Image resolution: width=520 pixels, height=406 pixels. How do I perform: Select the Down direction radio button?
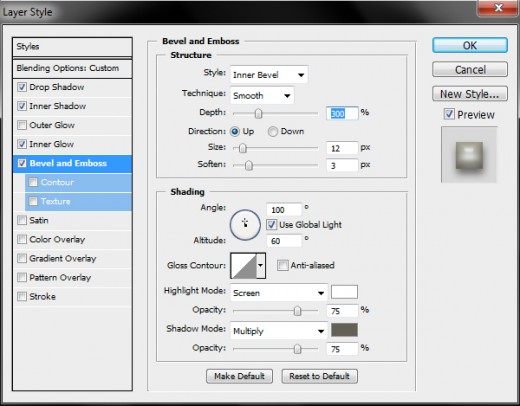tap(272, 132)
